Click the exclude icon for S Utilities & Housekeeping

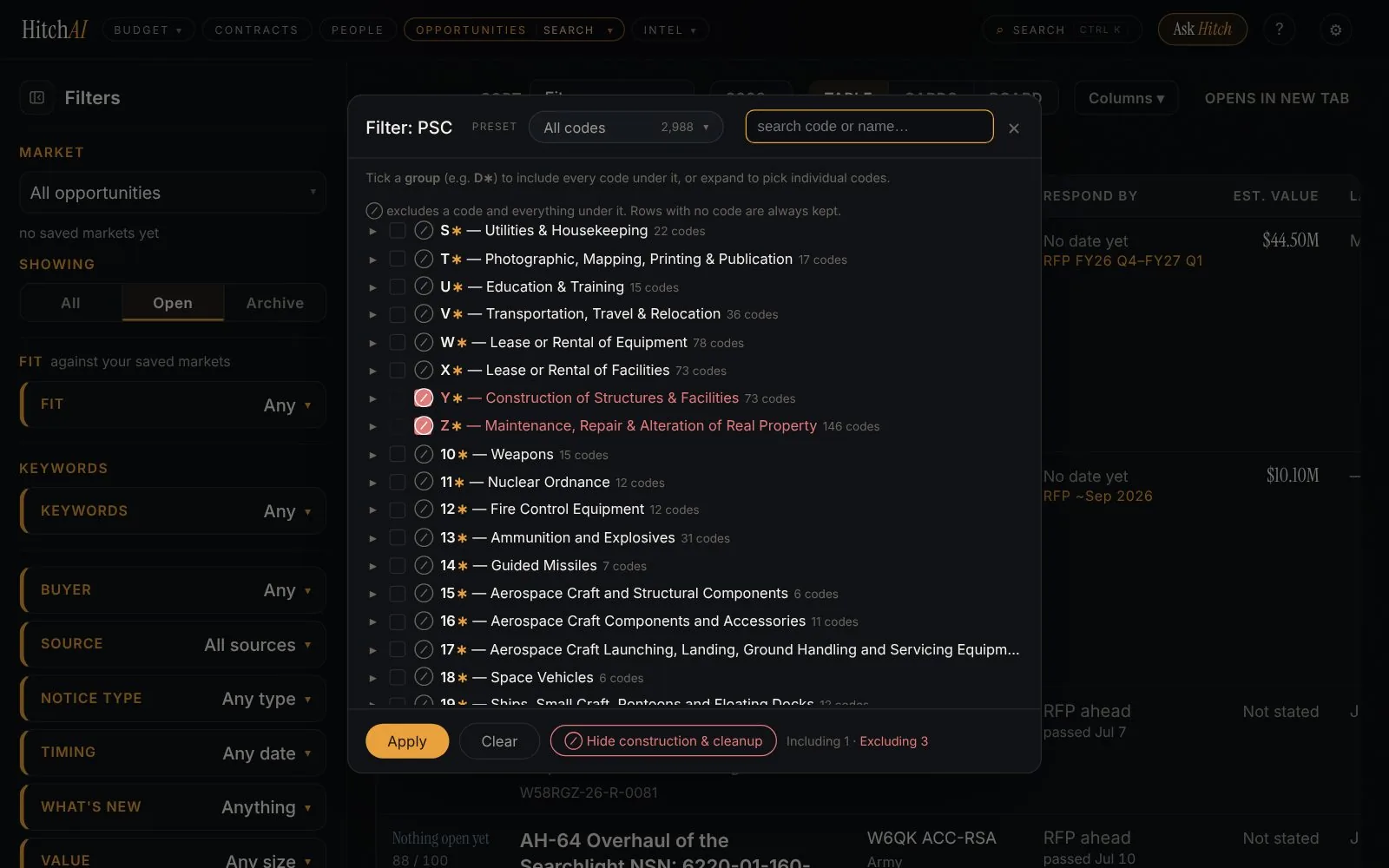(x=424, y=230)
